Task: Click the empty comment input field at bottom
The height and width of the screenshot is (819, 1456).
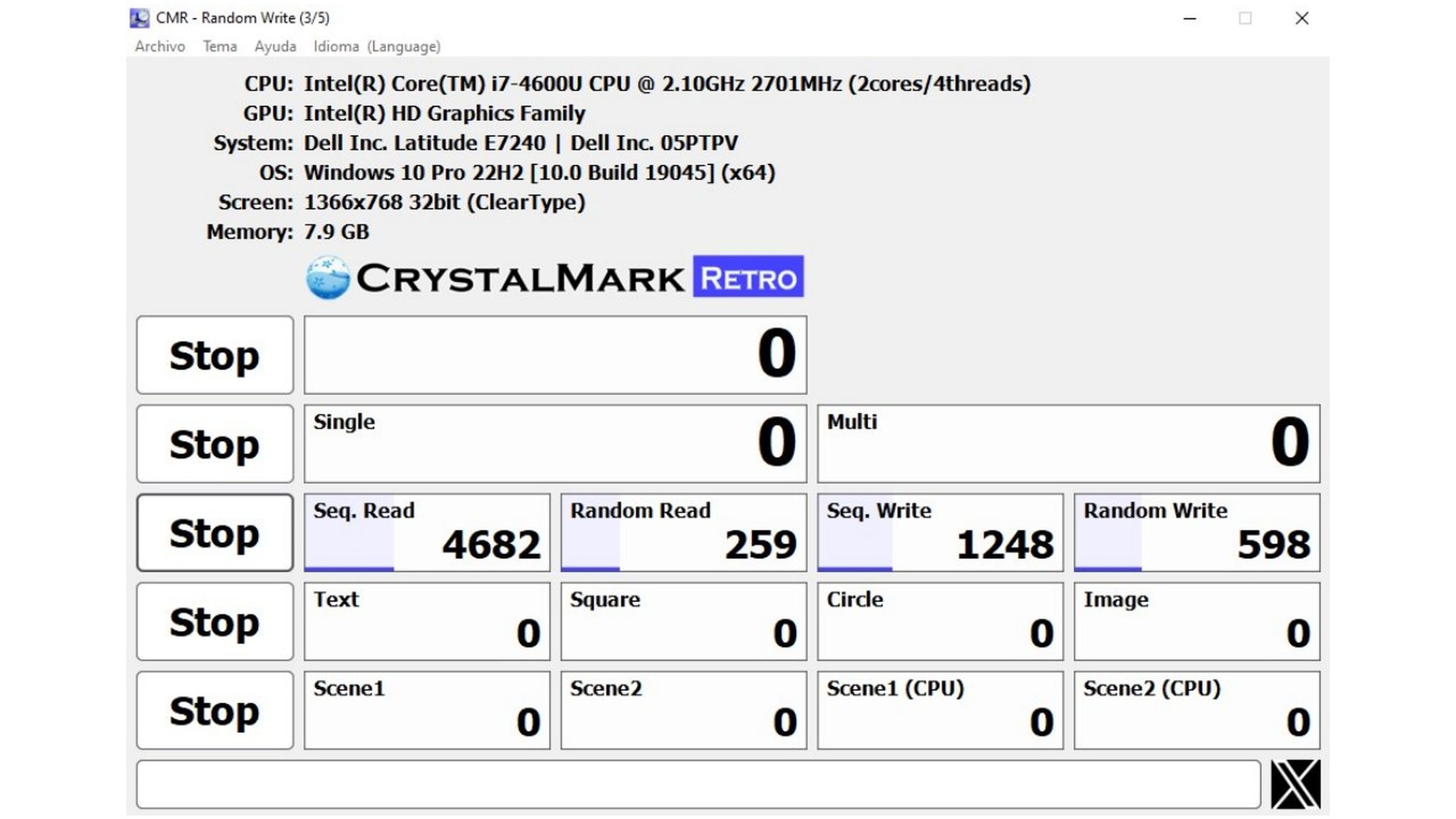Action: point(698,784)
